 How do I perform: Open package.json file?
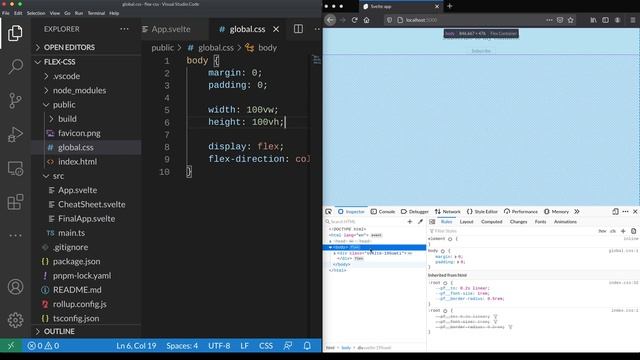(76, 262)
